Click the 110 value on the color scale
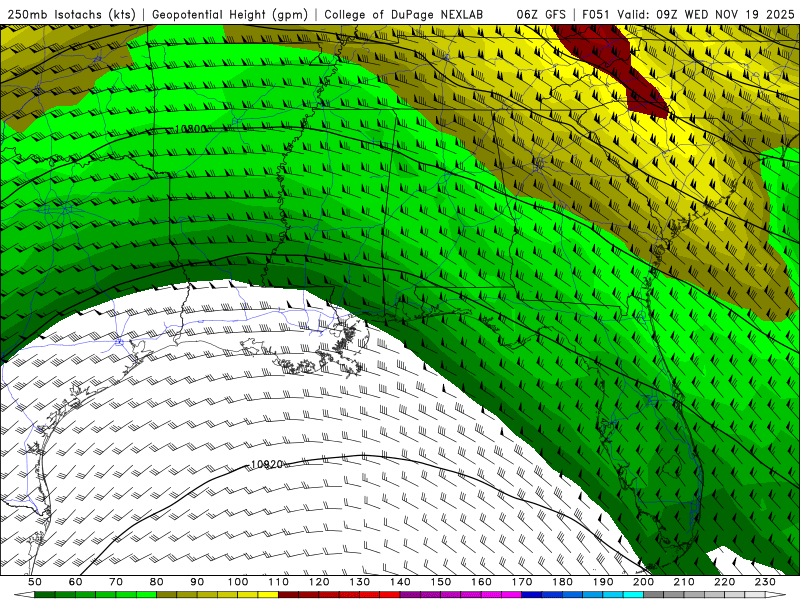The image size is (800, 600). coord(278,582)
